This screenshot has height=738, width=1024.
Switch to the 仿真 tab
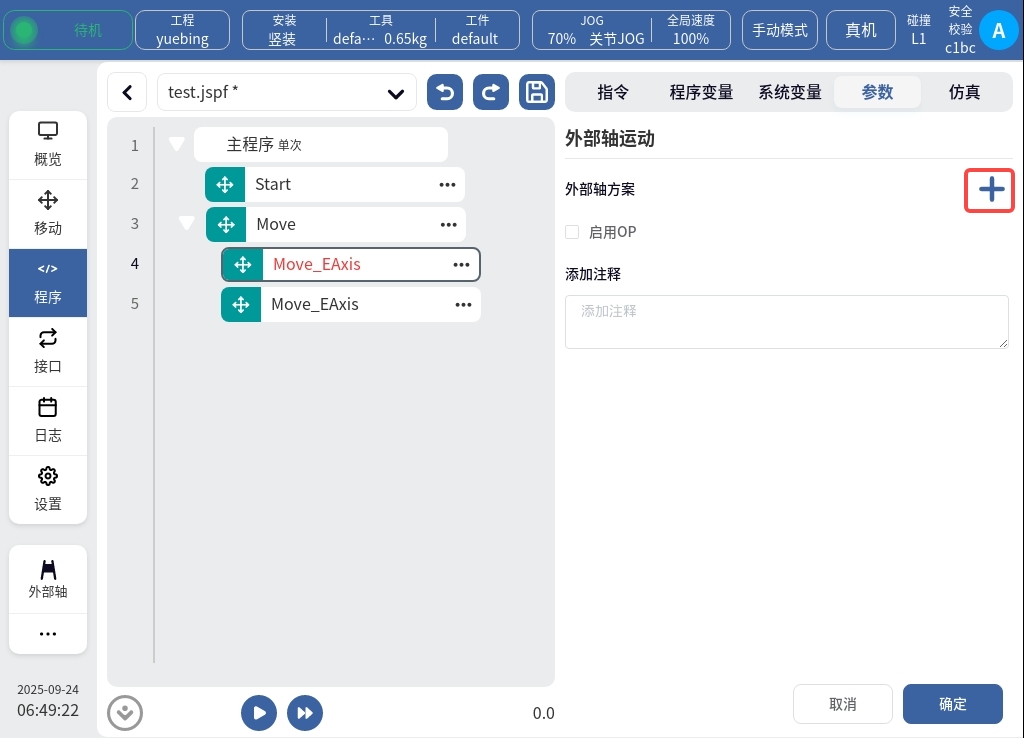click(x=964, y=92)
